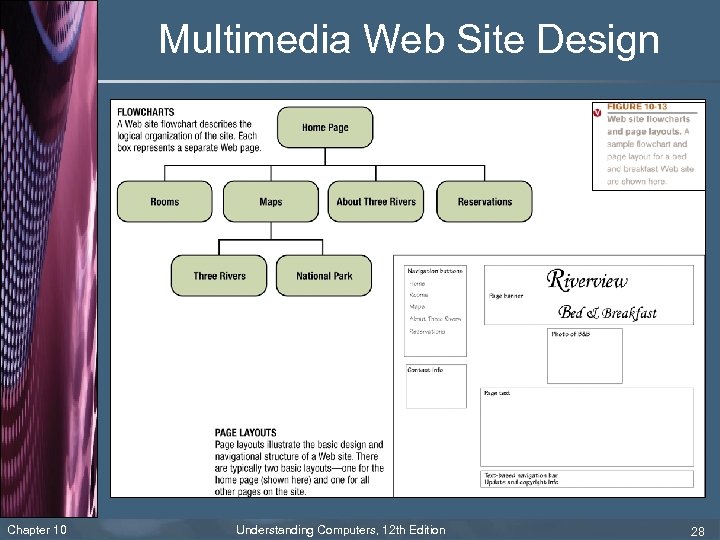The image size is (720, 540).
Task: Click the decorative image on the left side
Action: pos(49,259)
